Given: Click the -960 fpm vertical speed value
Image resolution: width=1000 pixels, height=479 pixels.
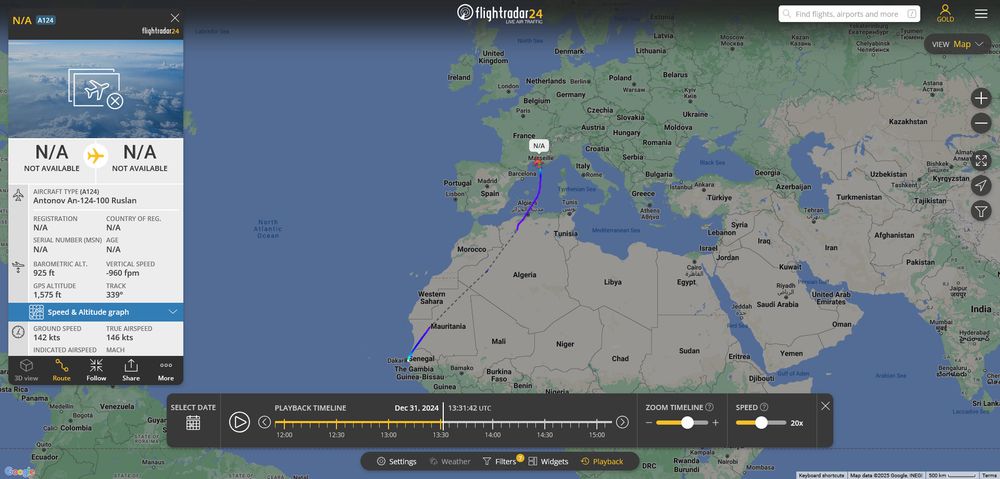Looking at the screenshot, I should pos(122,273).
